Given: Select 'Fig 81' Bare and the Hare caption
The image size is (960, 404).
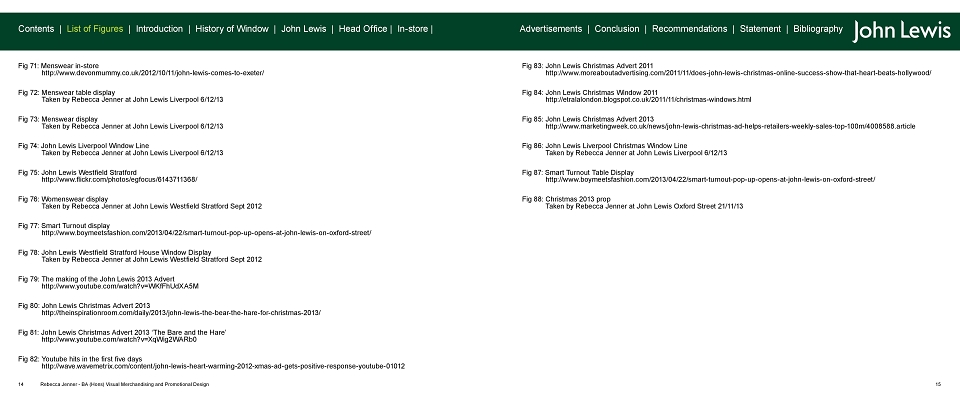Looking at the screenshot, I should tap(122, 332).
